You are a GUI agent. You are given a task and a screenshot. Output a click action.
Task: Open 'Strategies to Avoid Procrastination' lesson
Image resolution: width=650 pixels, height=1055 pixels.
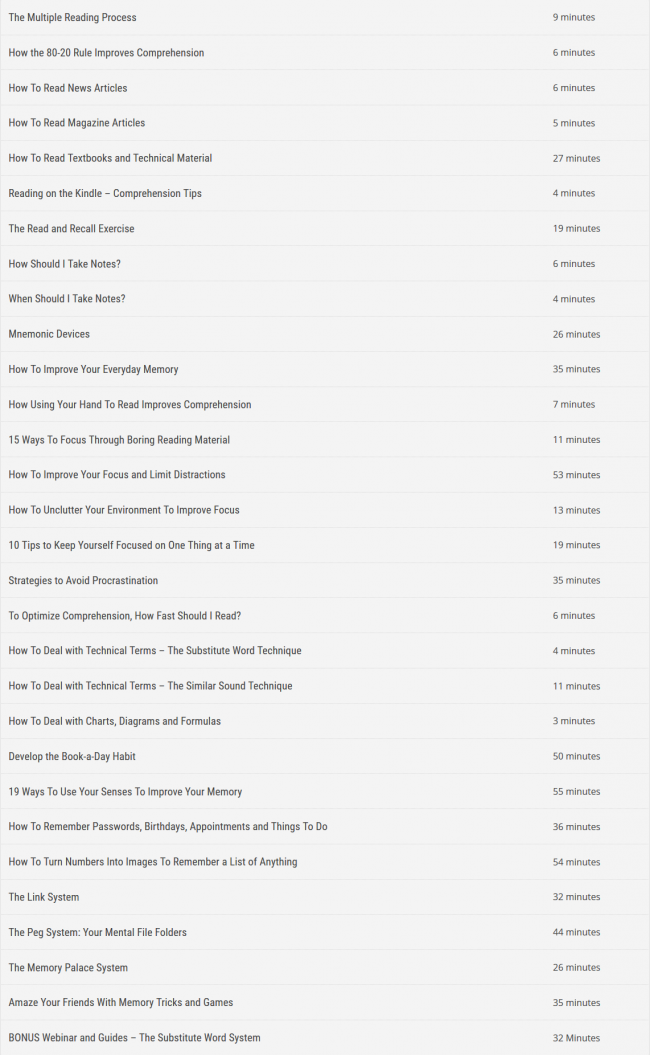tap(83, 580)
